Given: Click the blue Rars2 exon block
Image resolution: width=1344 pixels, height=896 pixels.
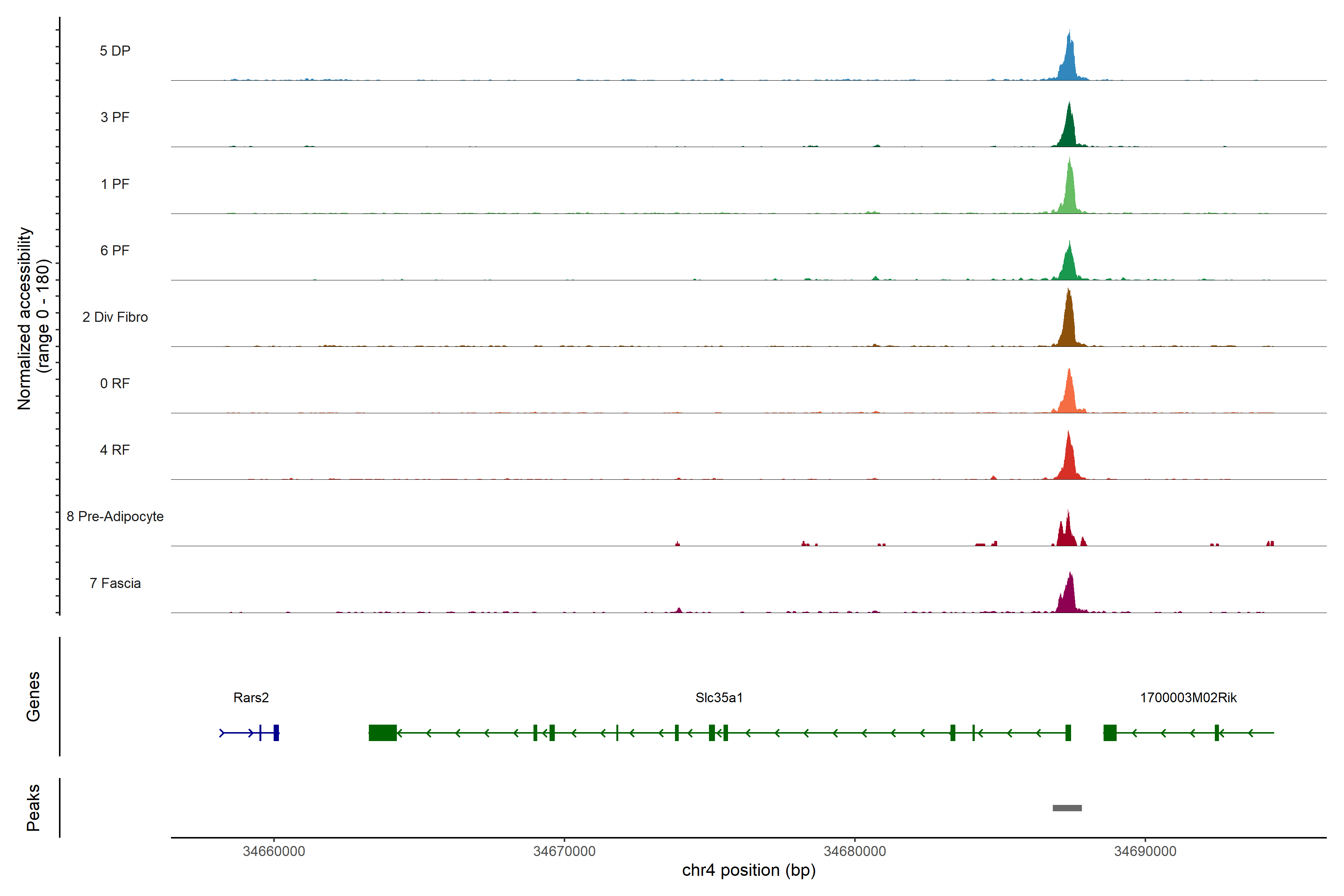Looking at the screenshot, I should click(276, 732).
